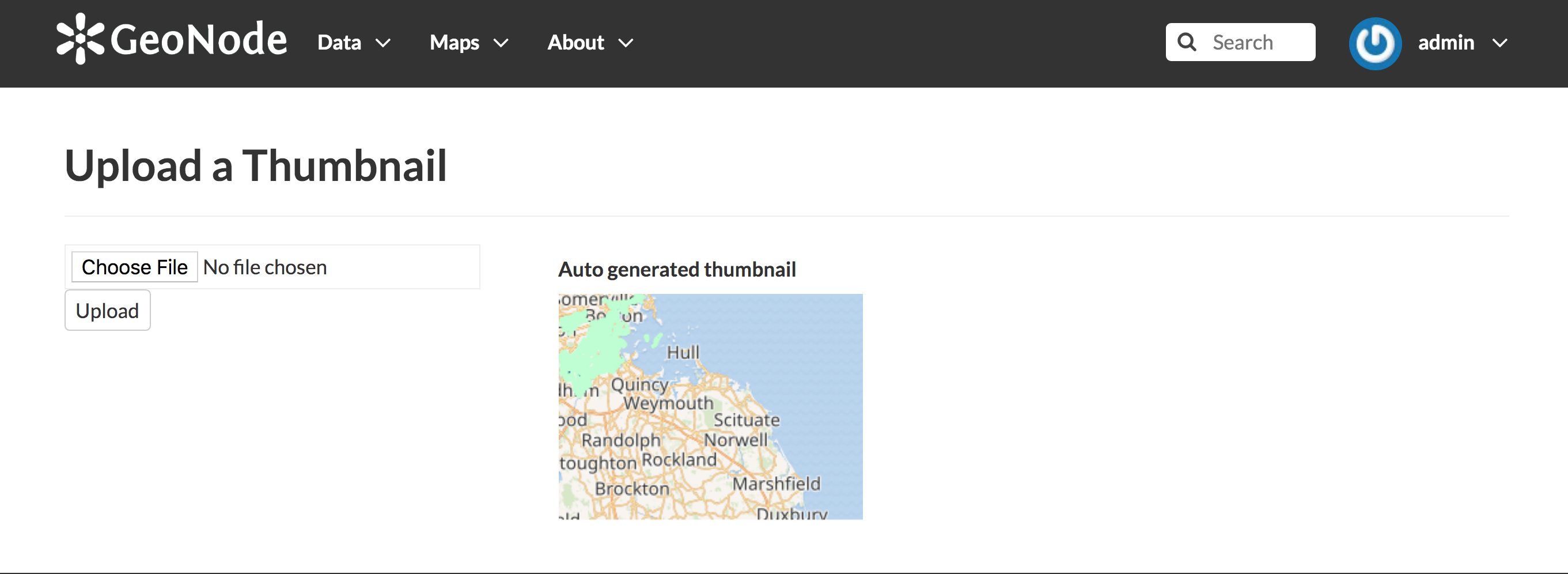This screenshot has width=1568, height=574.
Task: Click the admin avatar power icon
Action: click(x=1374, y=43)
